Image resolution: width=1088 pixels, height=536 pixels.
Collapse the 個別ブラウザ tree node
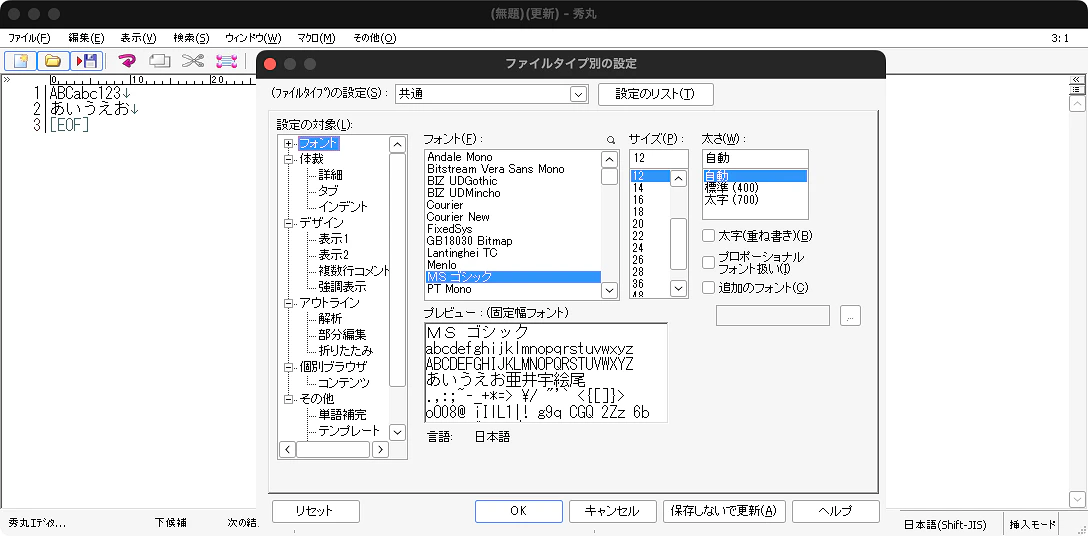289,367
